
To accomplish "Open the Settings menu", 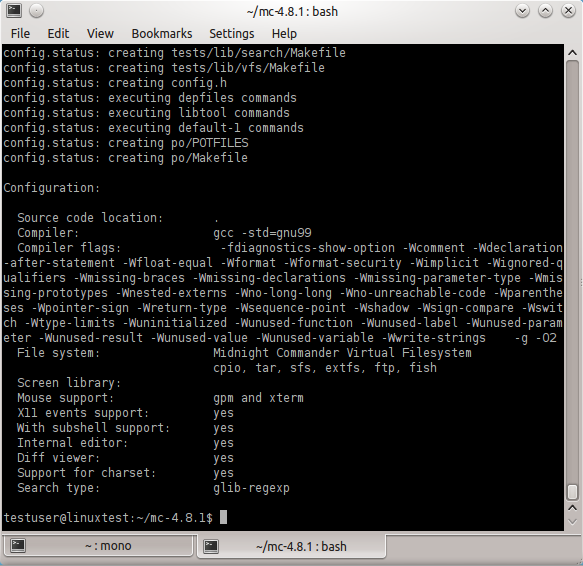I will pos(232,34).
